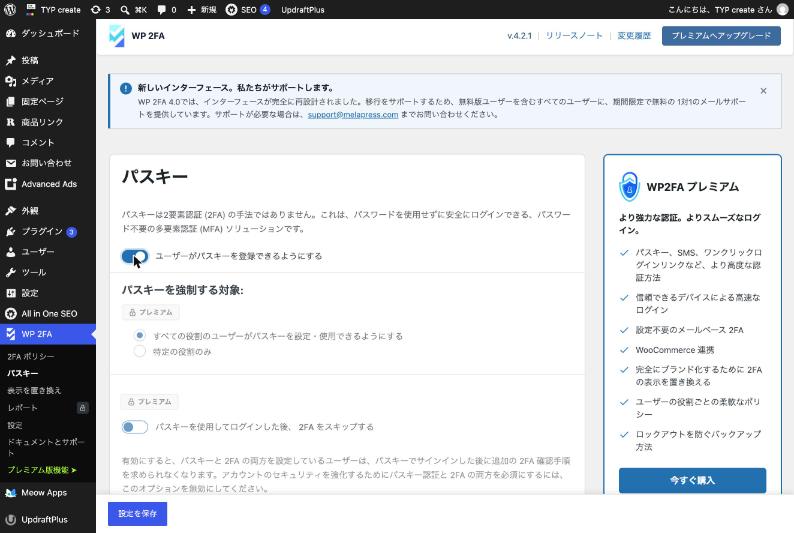
Task: Click the お問い合わせ envelope icon
Action: point(11,163)
